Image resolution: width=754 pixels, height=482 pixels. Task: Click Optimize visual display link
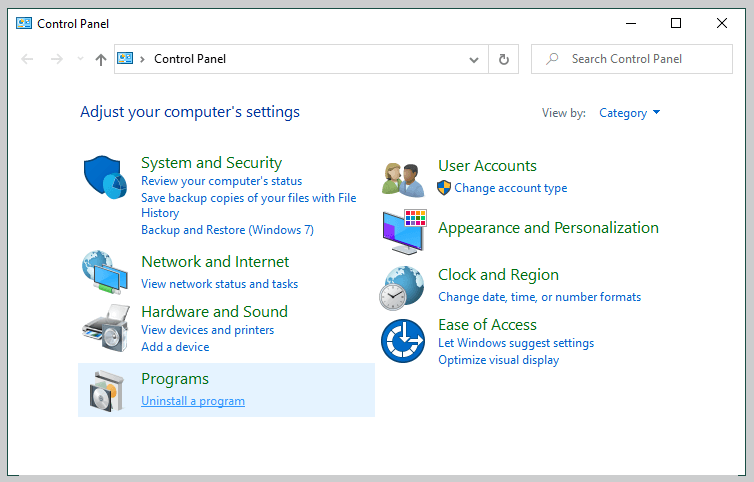[499, 360]
